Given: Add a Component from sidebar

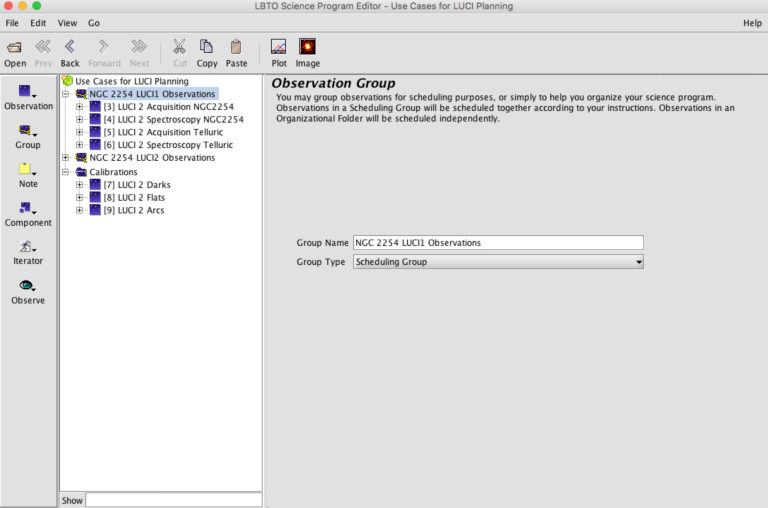Looking at the screenshot, I should pos(28,215).
